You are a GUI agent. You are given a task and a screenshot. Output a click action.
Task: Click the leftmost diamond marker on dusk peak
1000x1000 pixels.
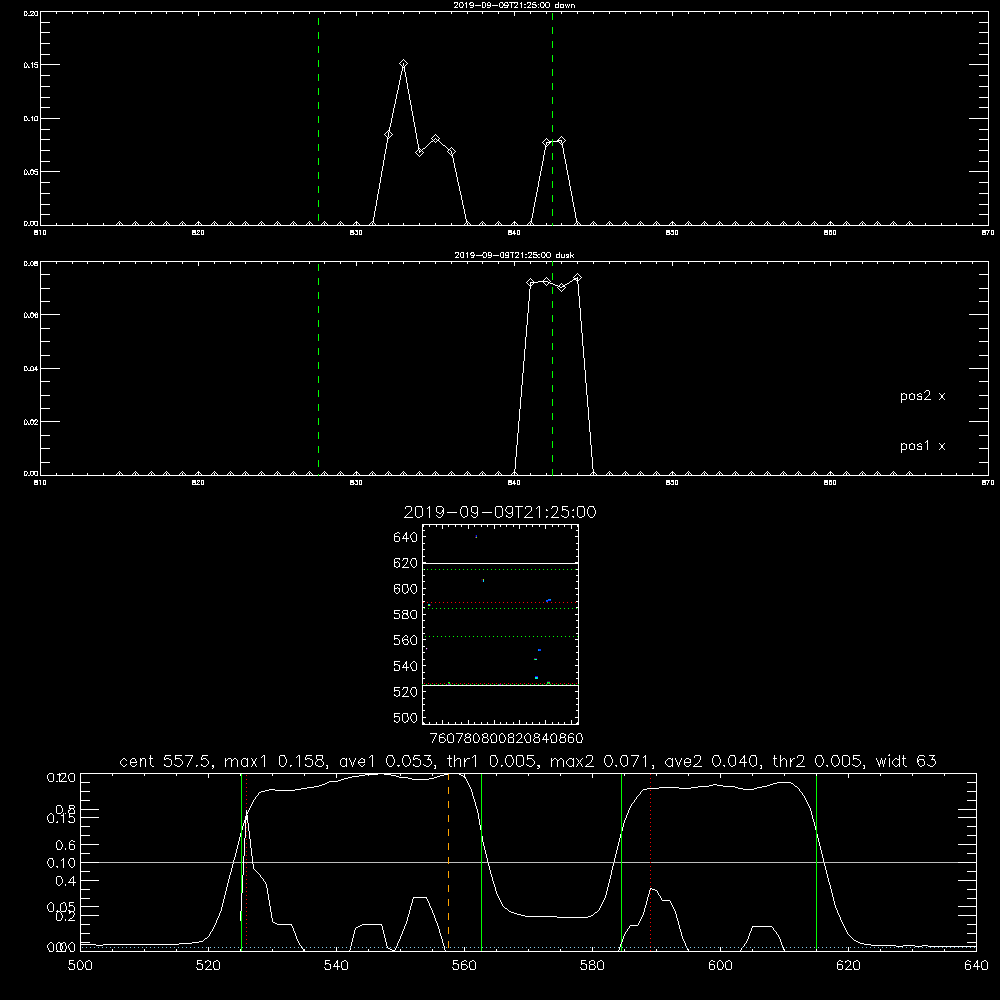tap(530, 283)
